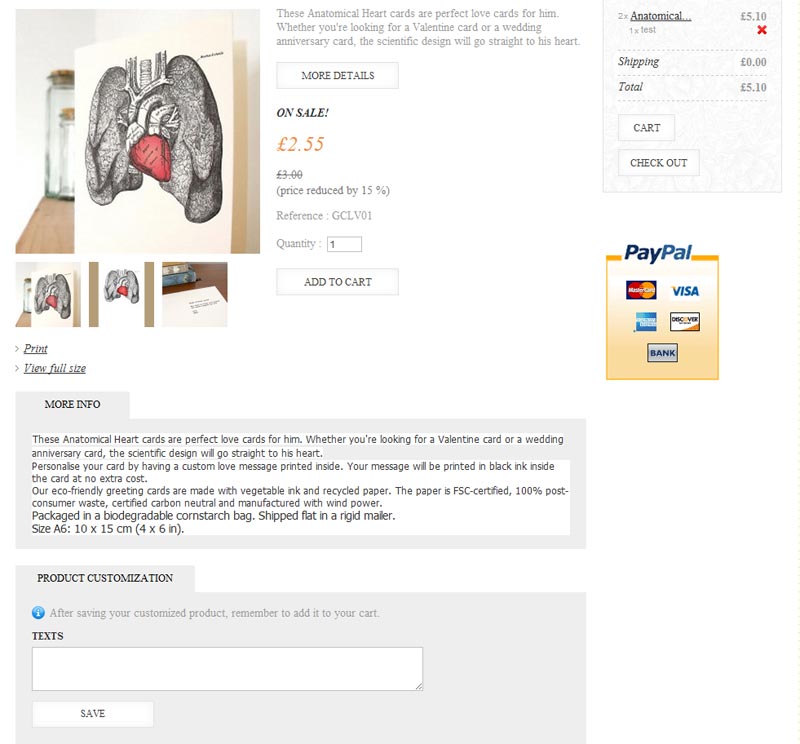Viewport: 800px width, 744px height.
Task: Click the Print link
Action: pyautogui.click(x=36, y=349)
